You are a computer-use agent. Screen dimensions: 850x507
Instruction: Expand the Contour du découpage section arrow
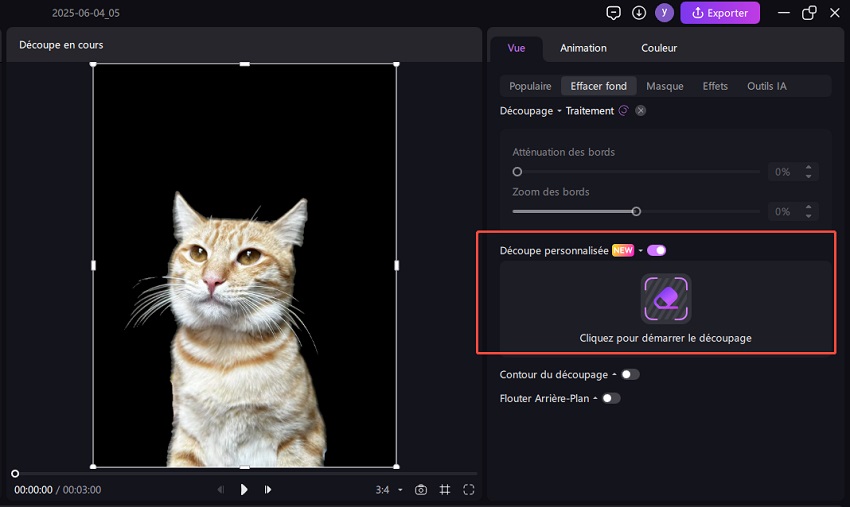coord(614,375)
